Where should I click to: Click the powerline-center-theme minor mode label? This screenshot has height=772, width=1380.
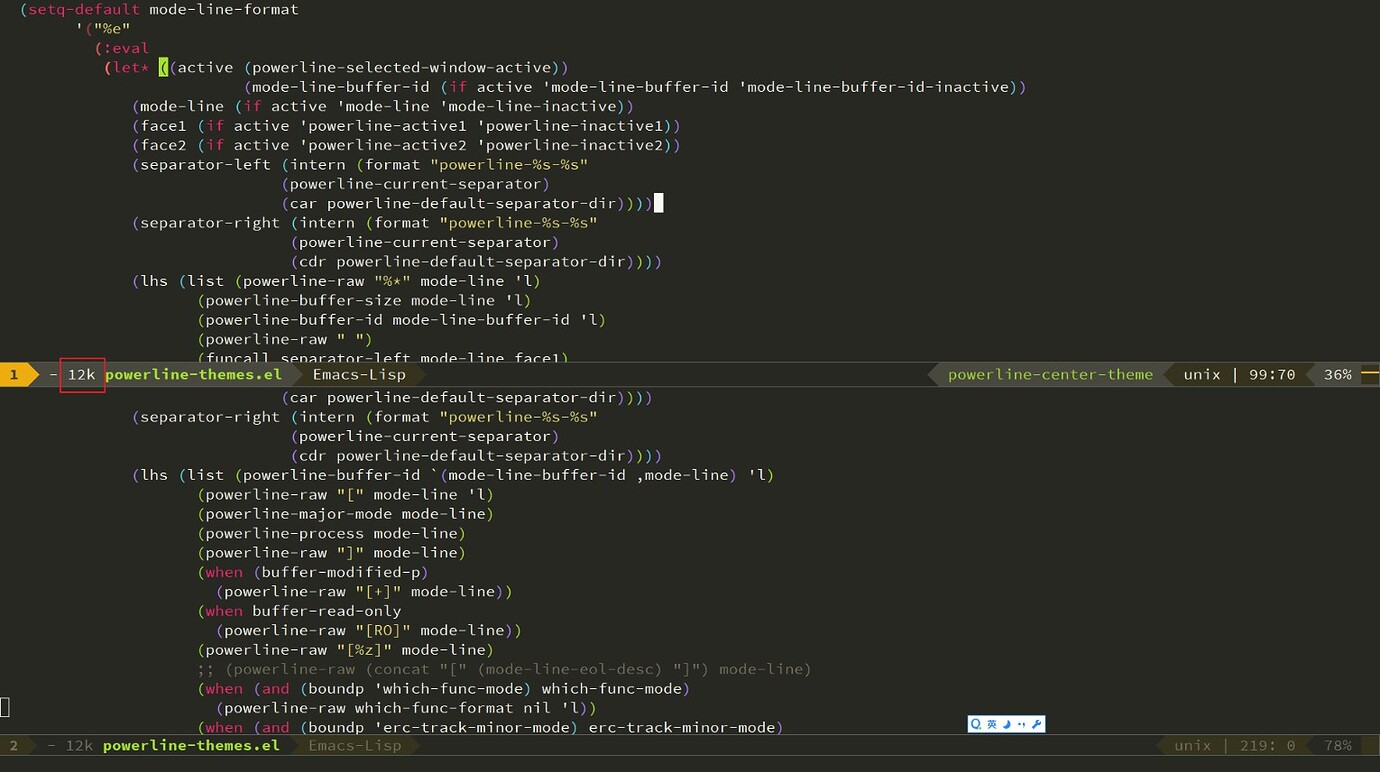click(1049, 374)
